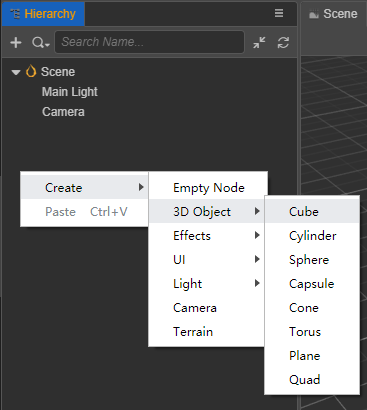Screen dimensions: 367x410
Task: Expand the Effects submenu arrow
Action: [x=257, y=235]
